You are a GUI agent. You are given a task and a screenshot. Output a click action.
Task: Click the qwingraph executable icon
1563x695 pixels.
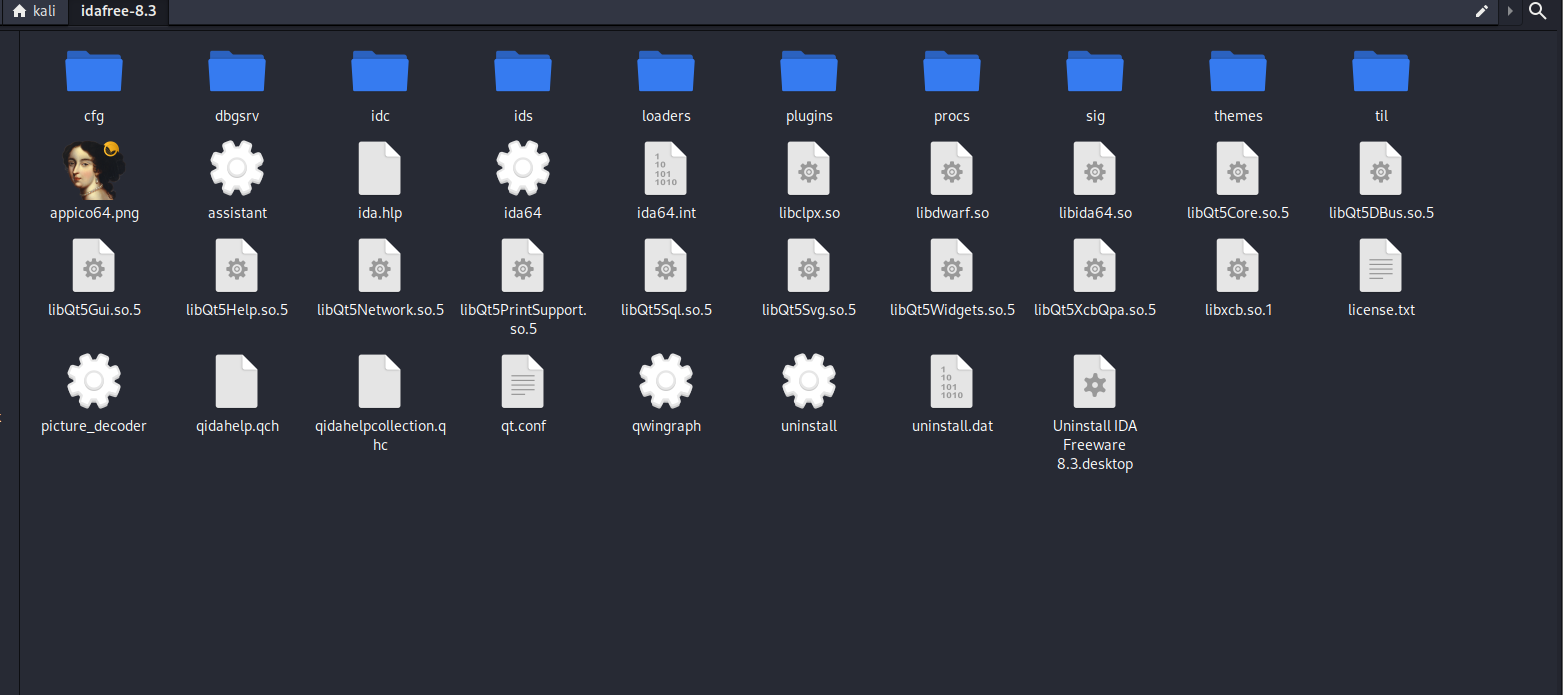tap(666, 382)
